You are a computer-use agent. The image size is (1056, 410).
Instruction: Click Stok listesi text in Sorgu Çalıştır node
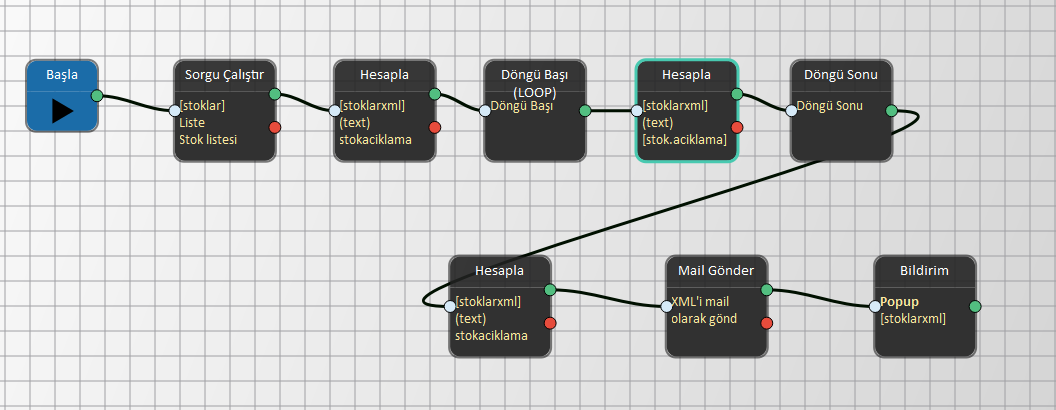[208, 140]
